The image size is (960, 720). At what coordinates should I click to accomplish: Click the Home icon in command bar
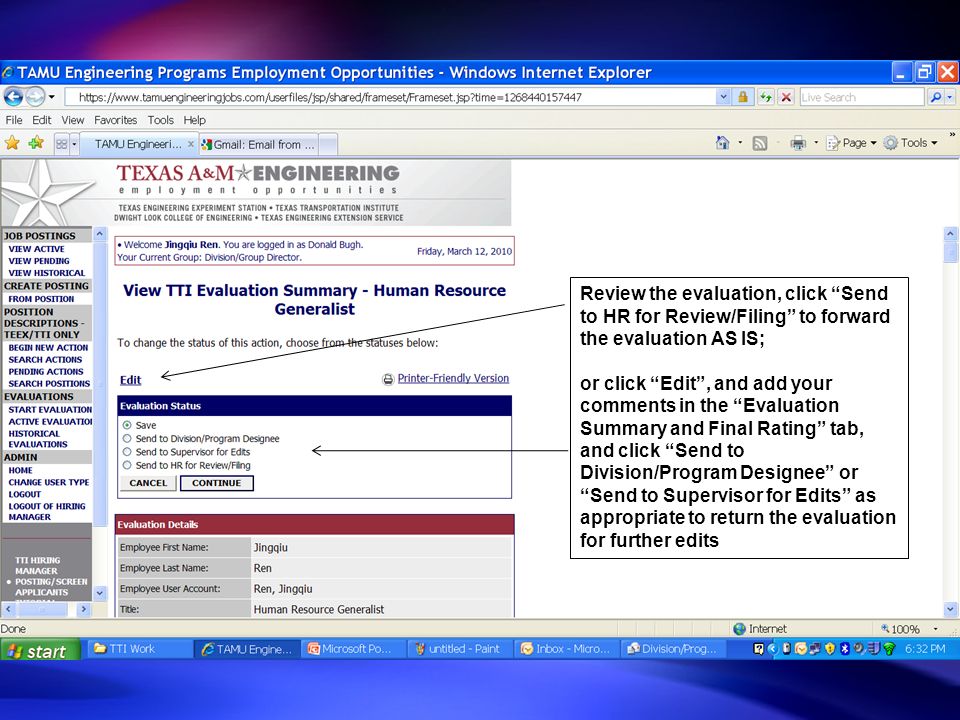(x=722, y=143)
